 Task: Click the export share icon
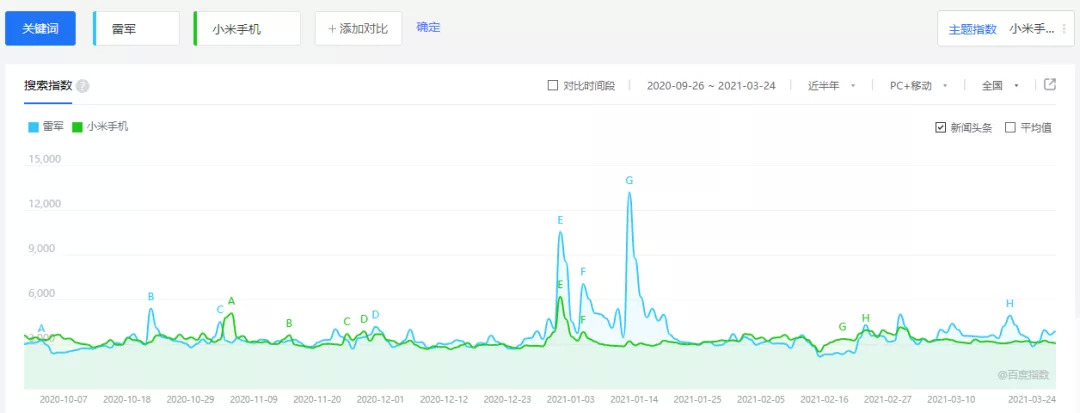coord(1050,85)
